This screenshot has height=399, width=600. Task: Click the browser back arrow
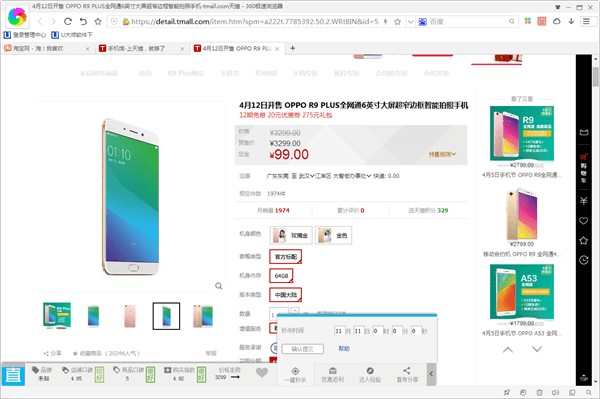pos(40,21)
